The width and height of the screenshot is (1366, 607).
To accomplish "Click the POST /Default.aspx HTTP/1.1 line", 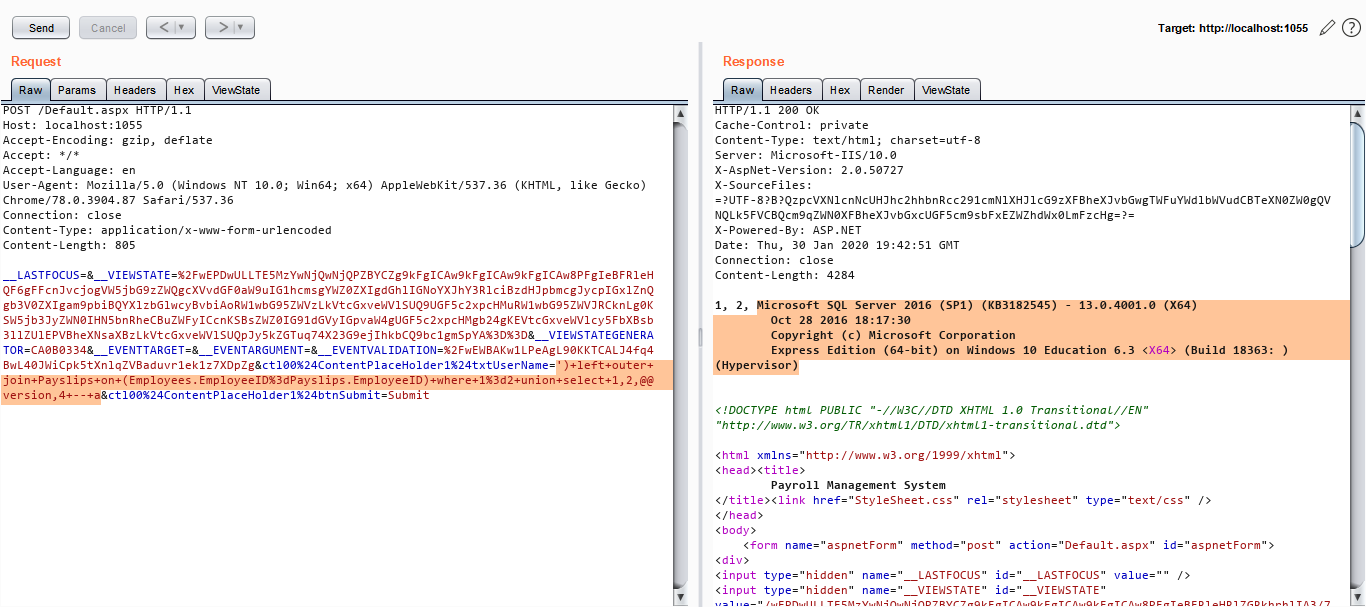I will pos(97,110).
